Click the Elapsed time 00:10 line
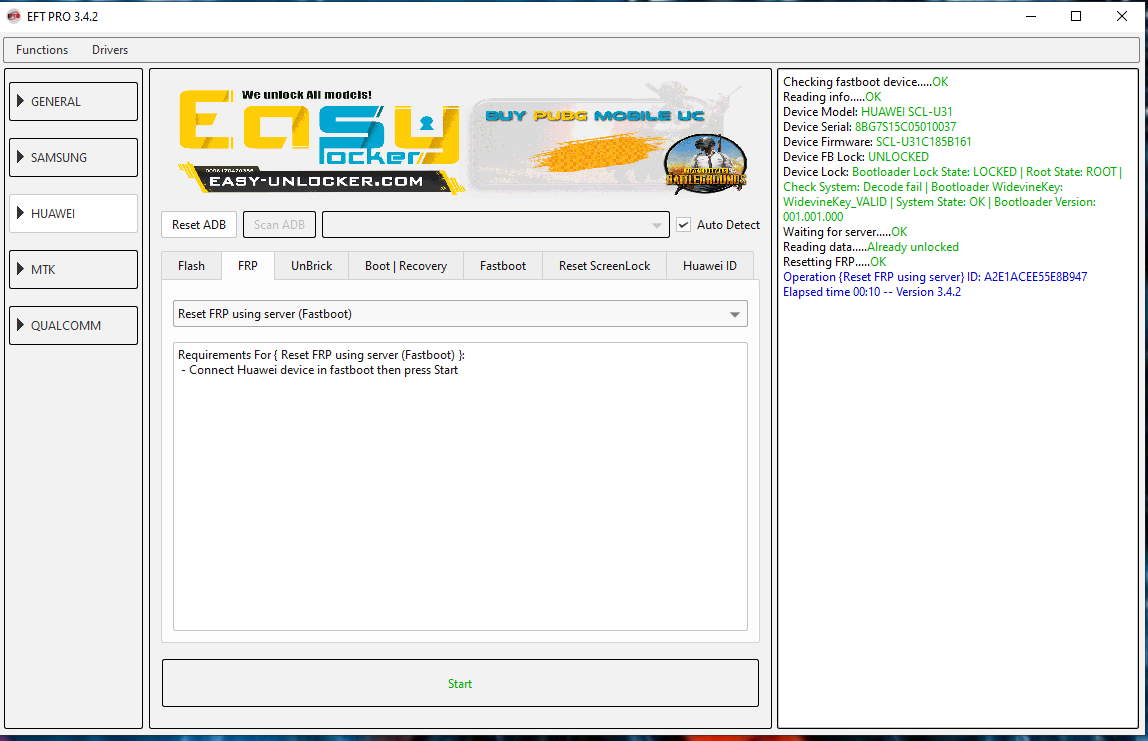This screenshot has height=741, width=1148. click(x=871, y=291)
